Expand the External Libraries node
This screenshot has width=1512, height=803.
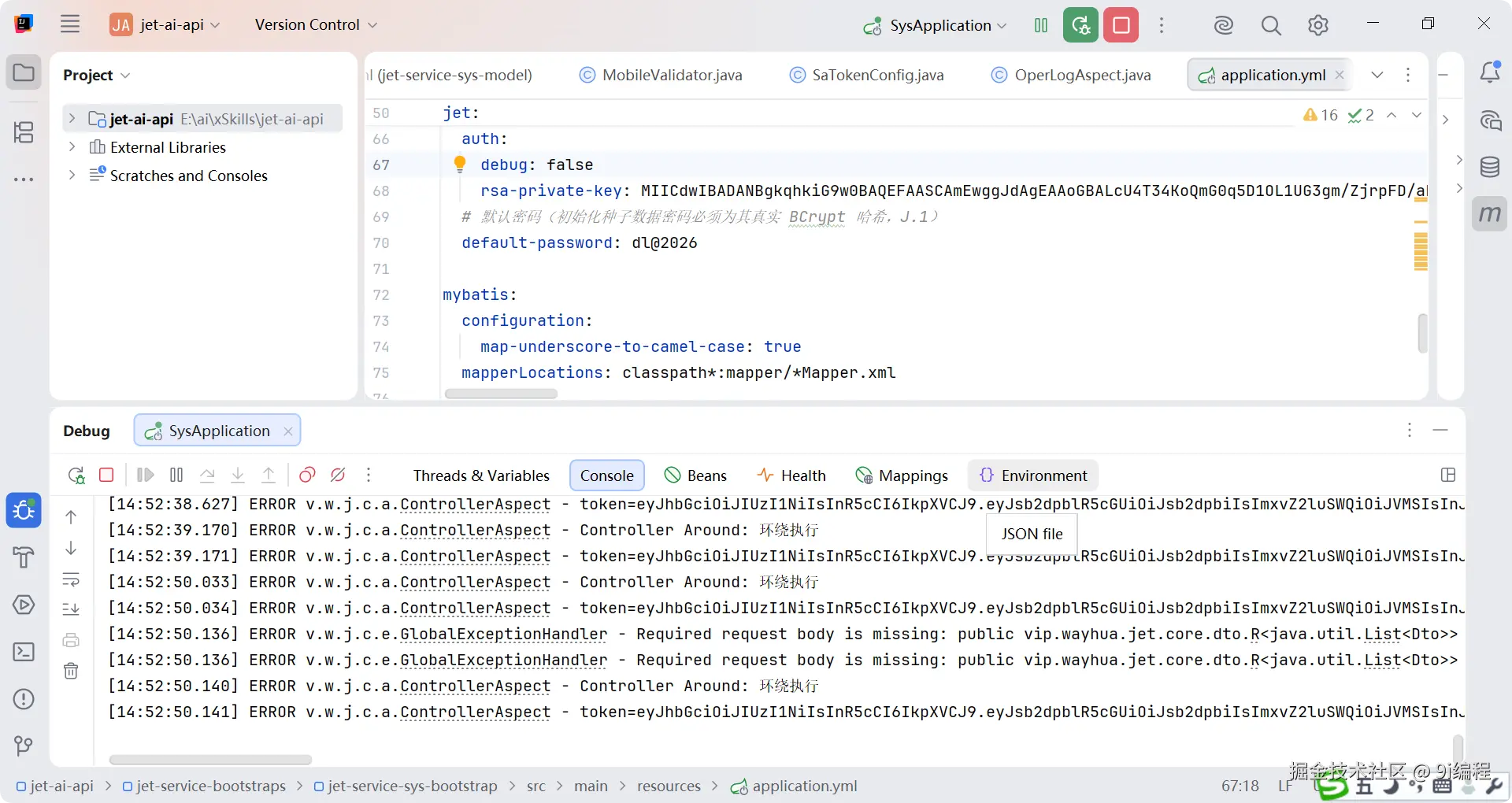click(x=72, y=147)
